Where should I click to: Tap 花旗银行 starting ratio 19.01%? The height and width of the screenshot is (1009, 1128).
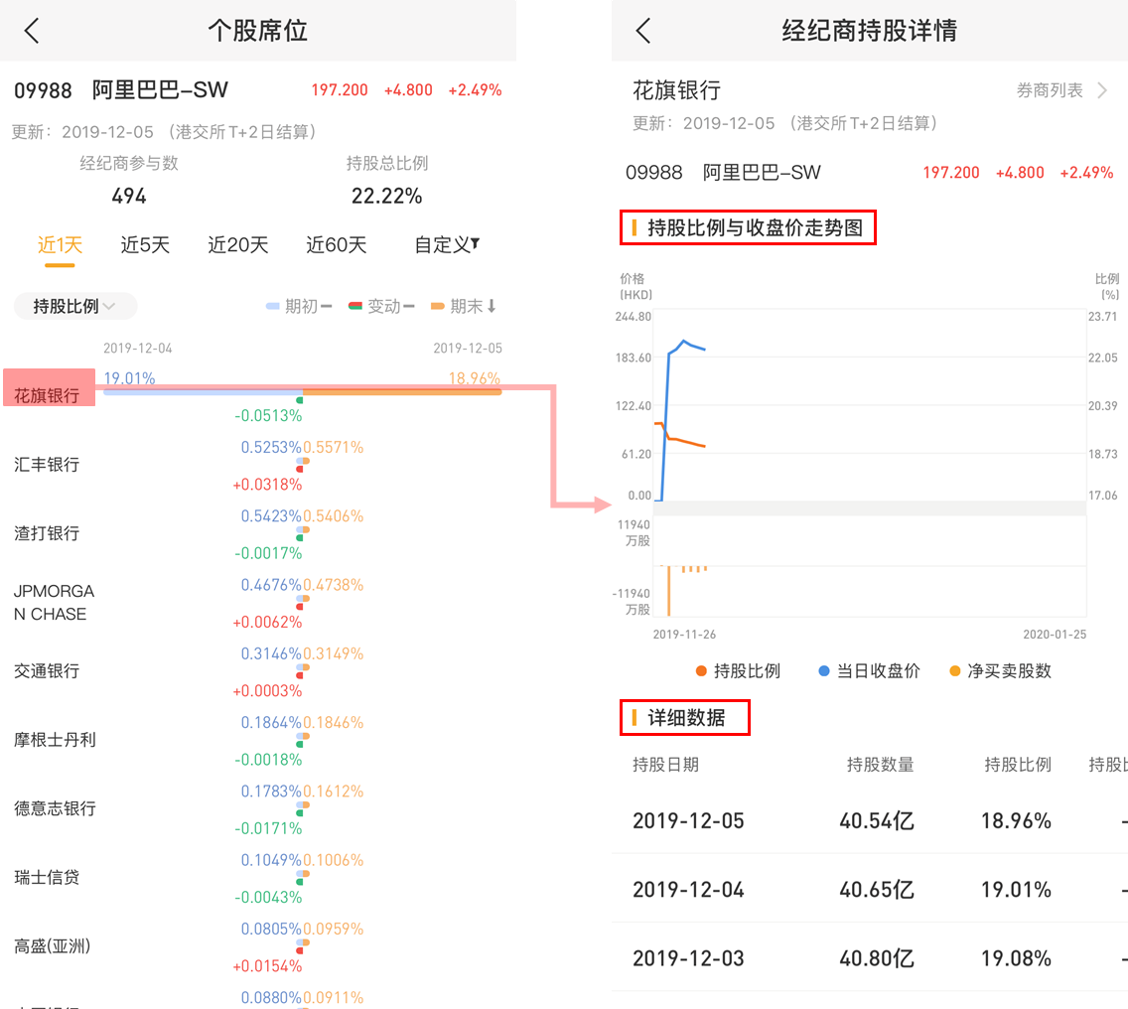point(129,378)
